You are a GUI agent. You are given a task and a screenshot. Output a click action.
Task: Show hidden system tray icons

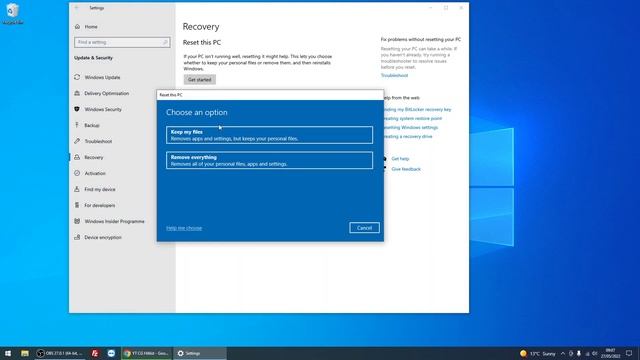point(563,353)
